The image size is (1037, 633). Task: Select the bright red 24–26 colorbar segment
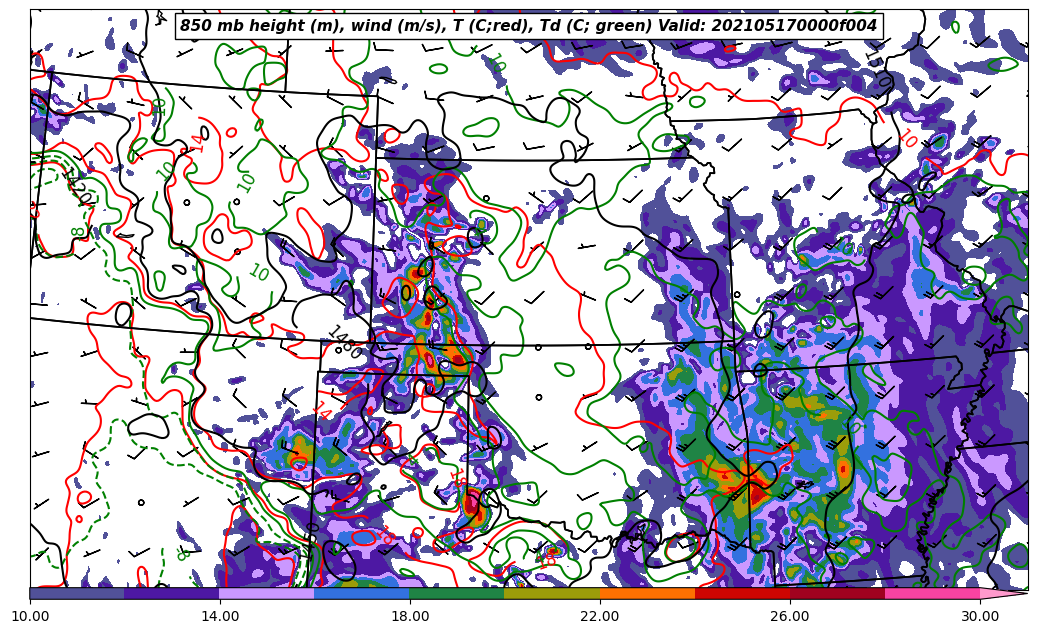[x=742, y=593]
